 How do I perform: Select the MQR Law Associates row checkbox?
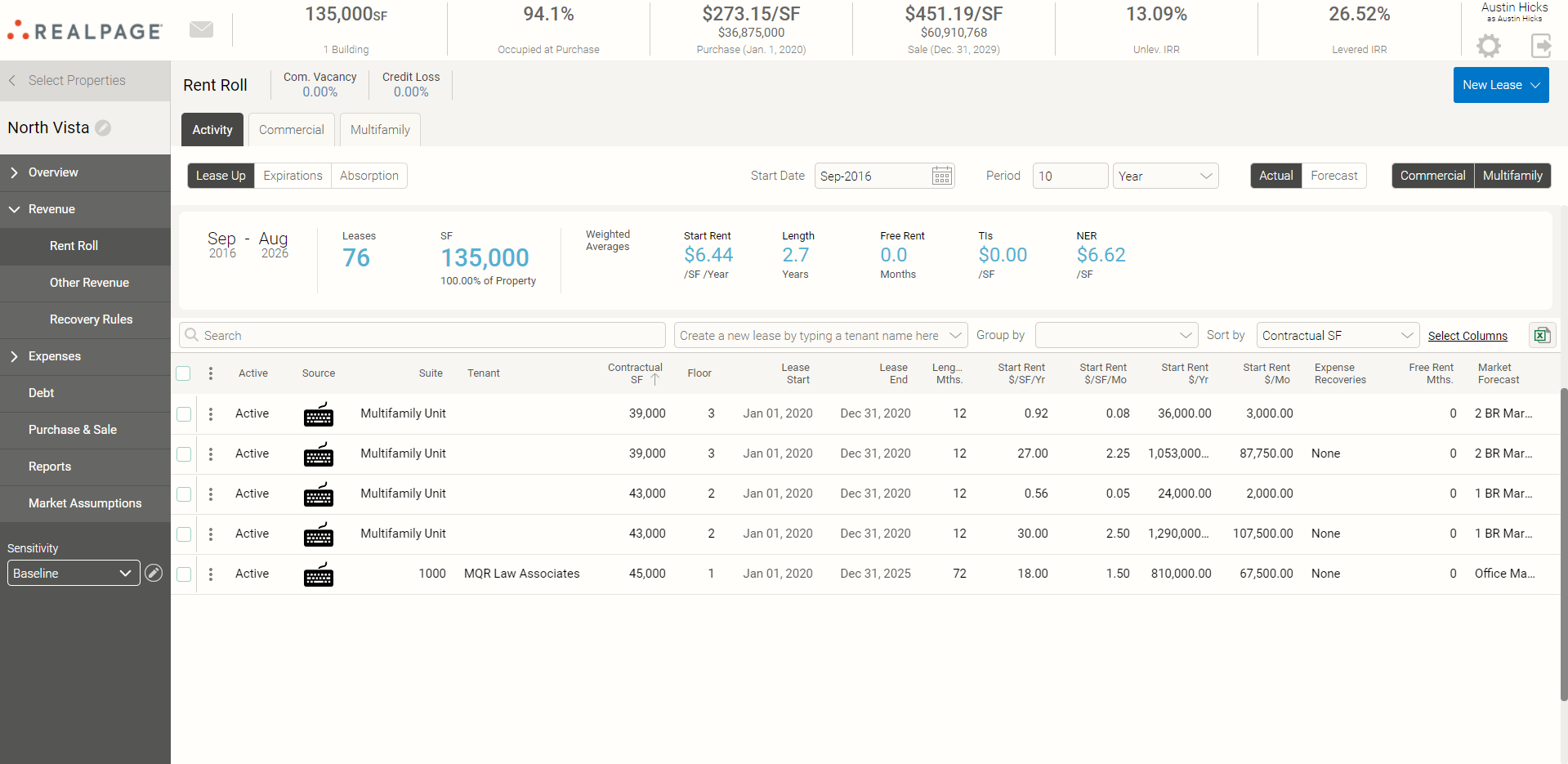coord(184,574)
